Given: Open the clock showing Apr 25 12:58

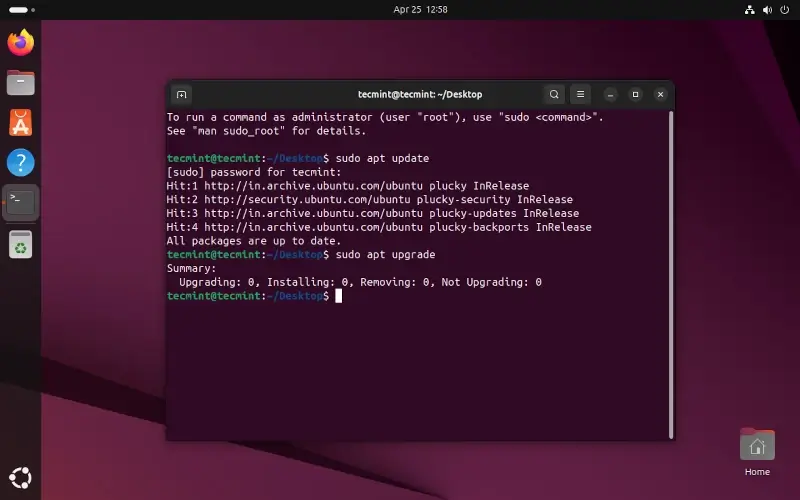Looking at the screenshot, I should (x=420, y=10).
